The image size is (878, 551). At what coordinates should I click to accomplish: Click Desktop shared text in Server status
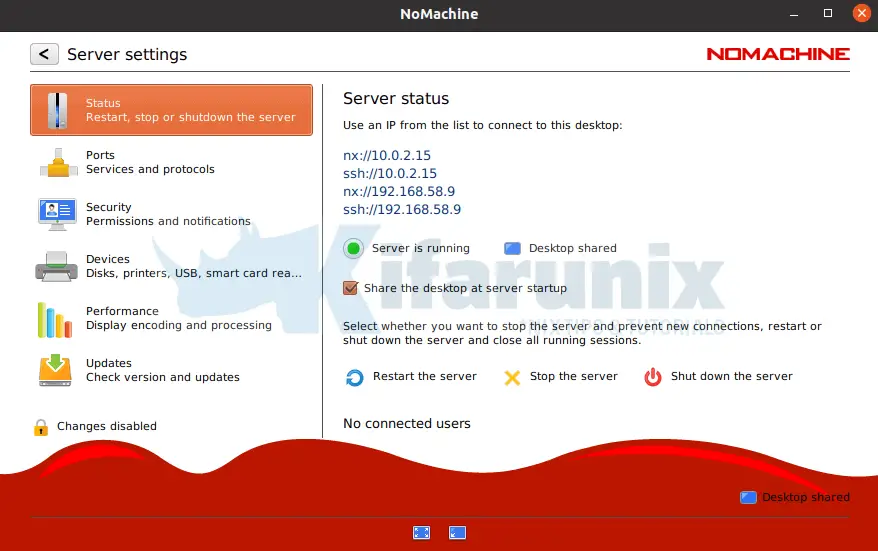[x=573, y=248]
